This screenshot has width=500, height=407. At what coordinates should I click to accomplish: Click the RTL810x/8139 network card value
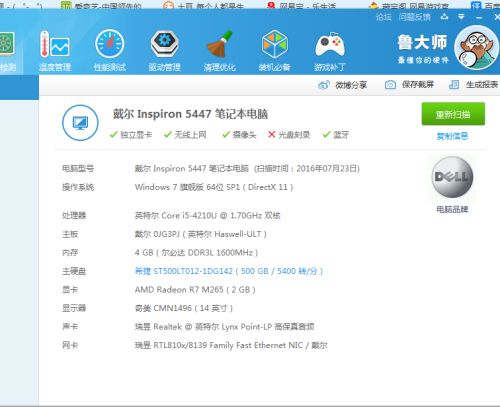coord(231,345)
